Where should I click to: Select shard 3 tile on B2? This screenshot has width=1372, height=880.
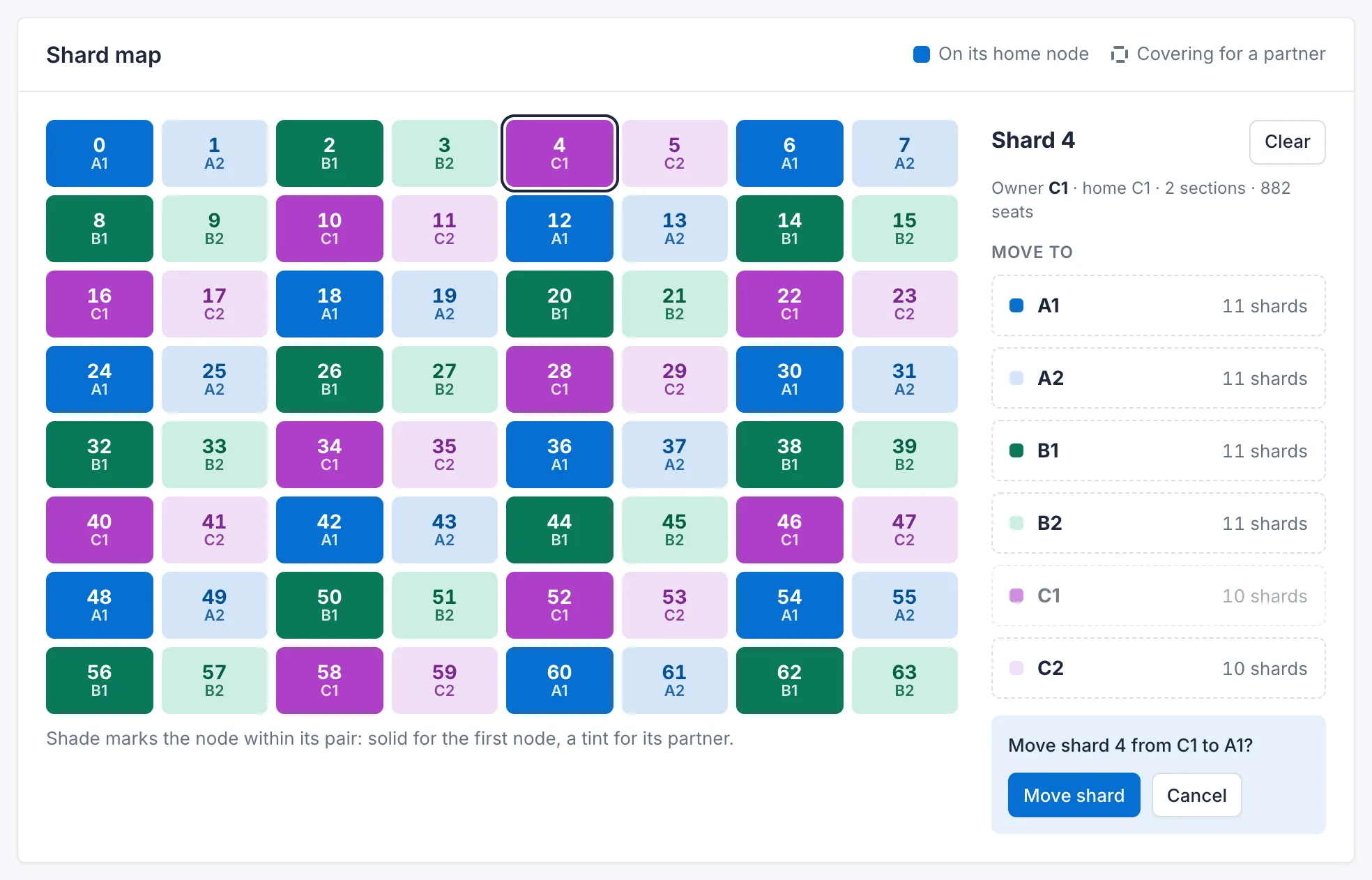pyautogui.click(x=445, y=153)
